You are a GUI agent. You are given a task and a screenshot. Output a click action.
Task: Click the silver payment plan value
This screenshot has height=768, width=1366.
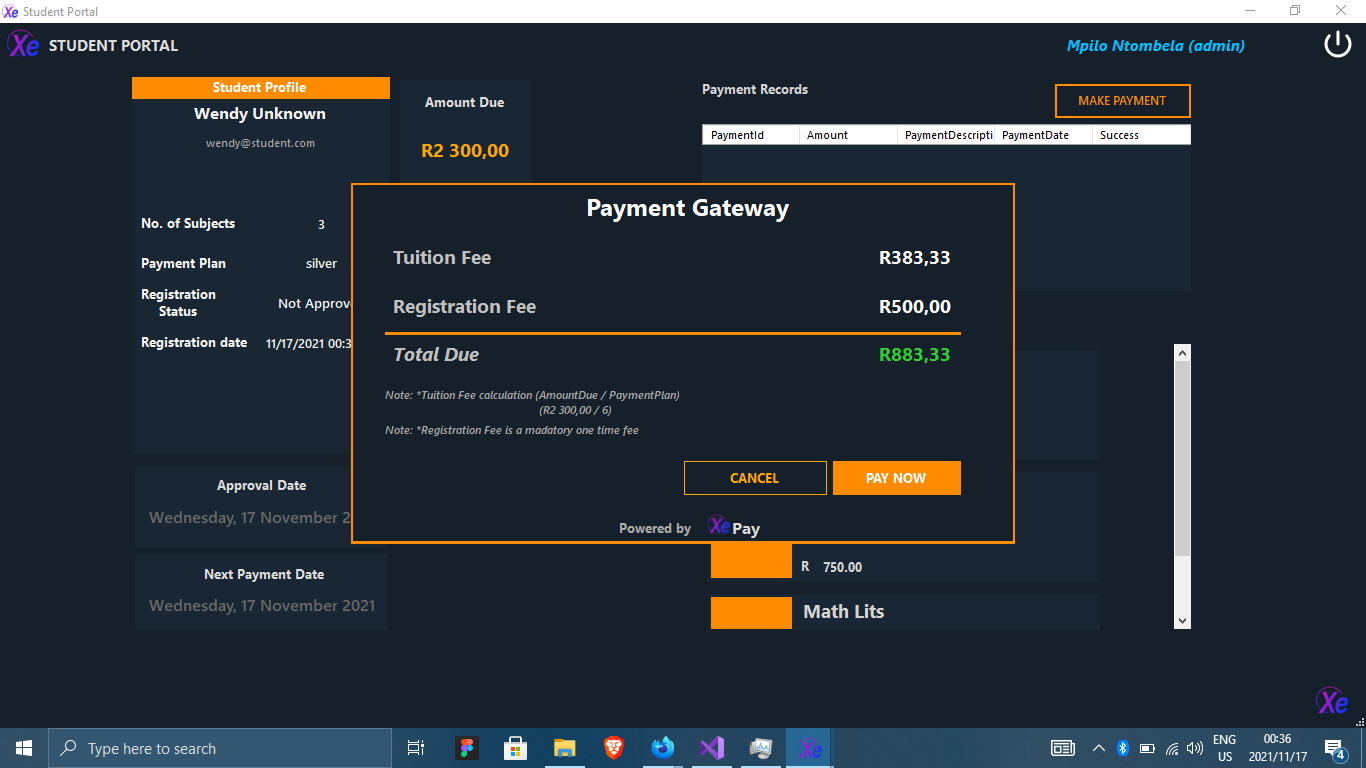pyautogui.click(x=321, y=264)
